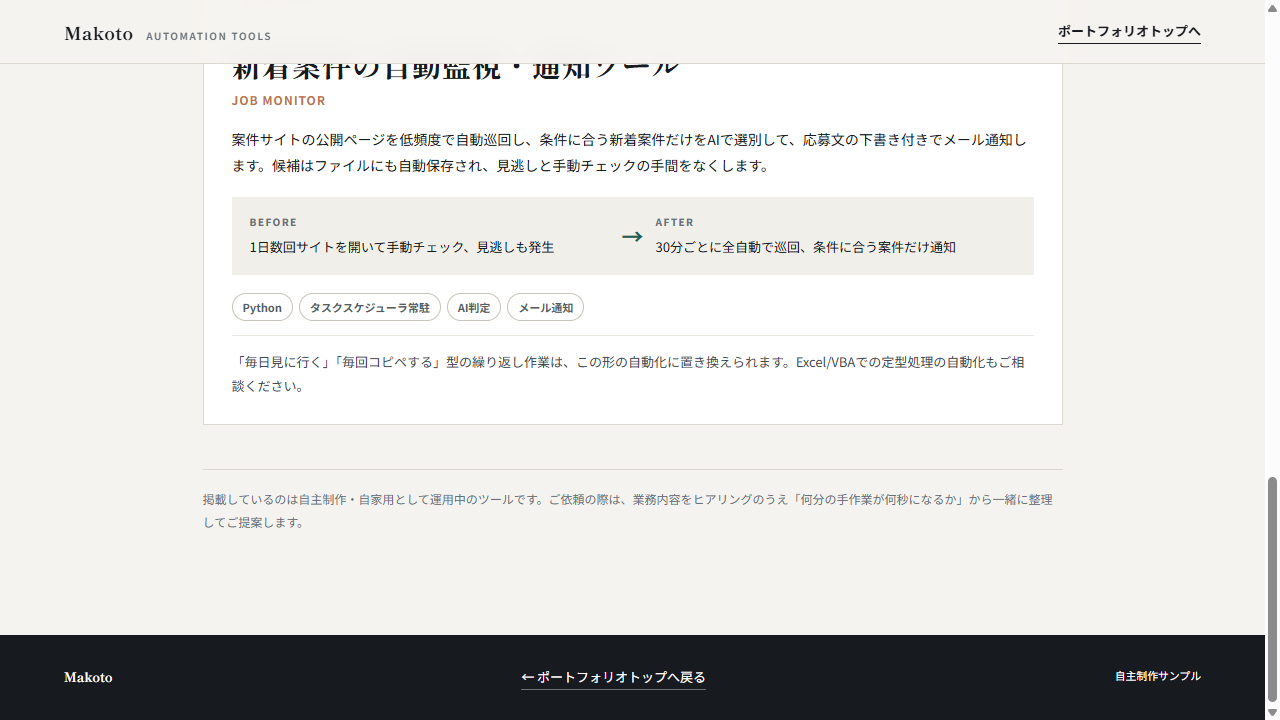
Task: Click the BEFORE heading label
Action: 273,222
